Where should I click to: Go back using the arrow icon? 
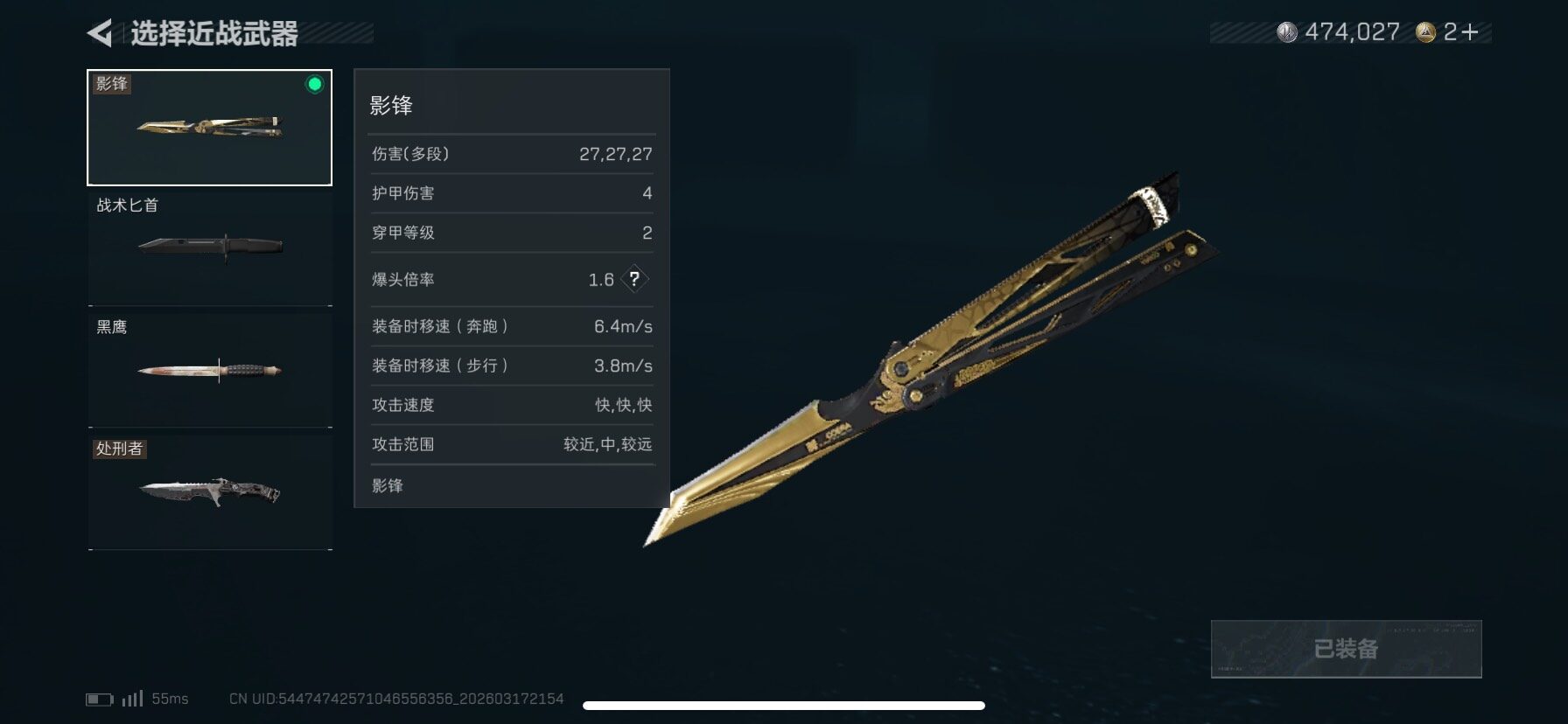click(x=100, y=33)
